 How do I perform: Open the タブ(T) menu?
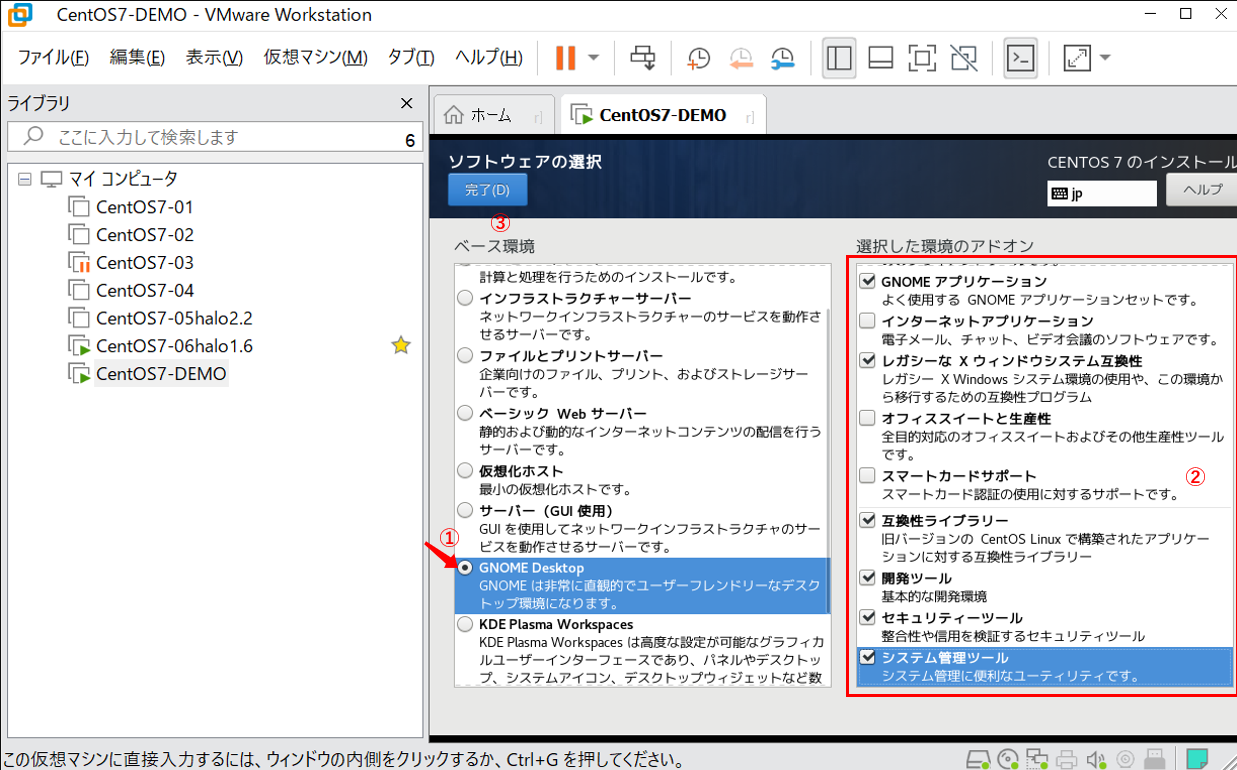click(x=411, y=58)
